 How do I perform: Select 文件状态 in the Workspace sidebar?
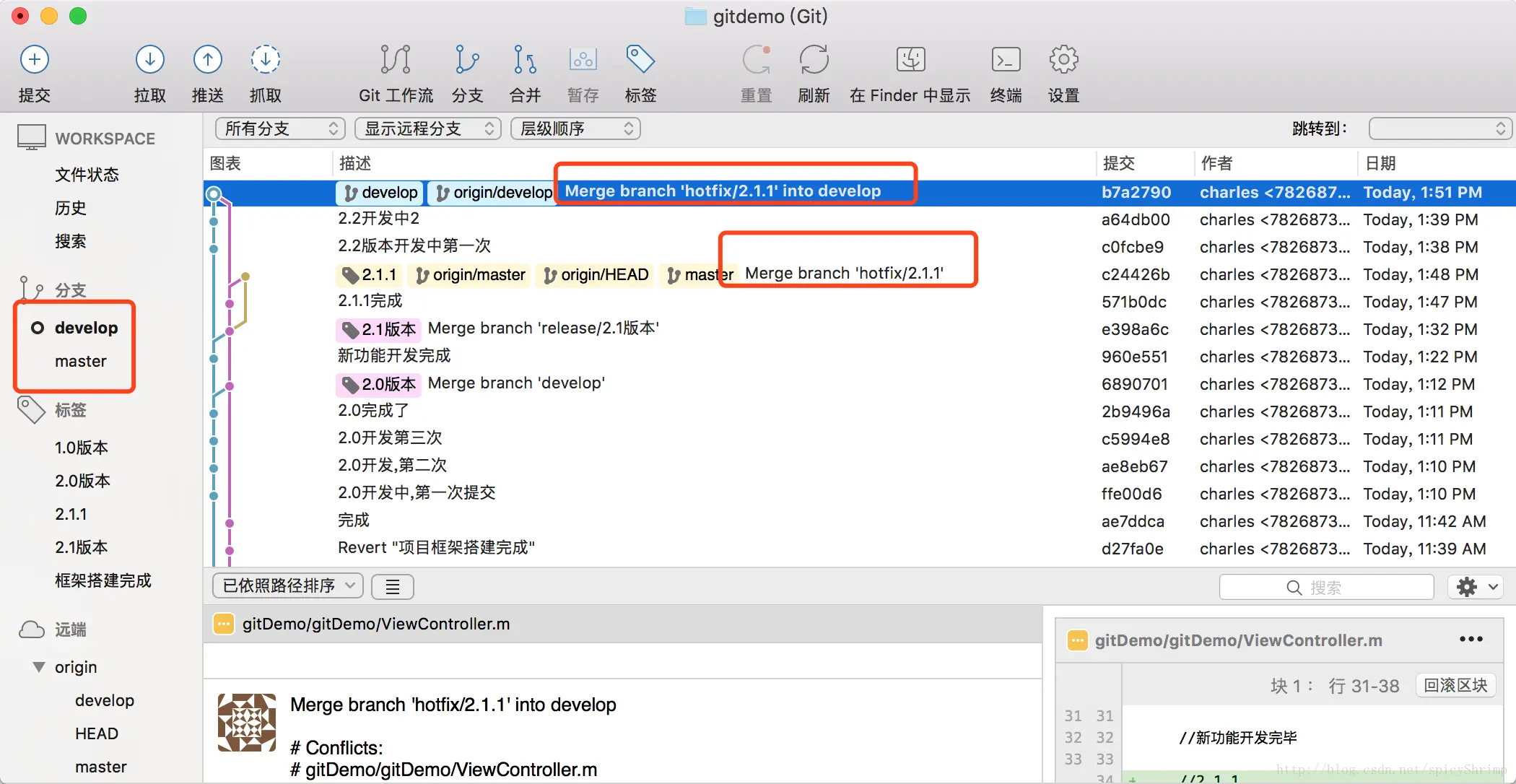[x=87, y=175]
